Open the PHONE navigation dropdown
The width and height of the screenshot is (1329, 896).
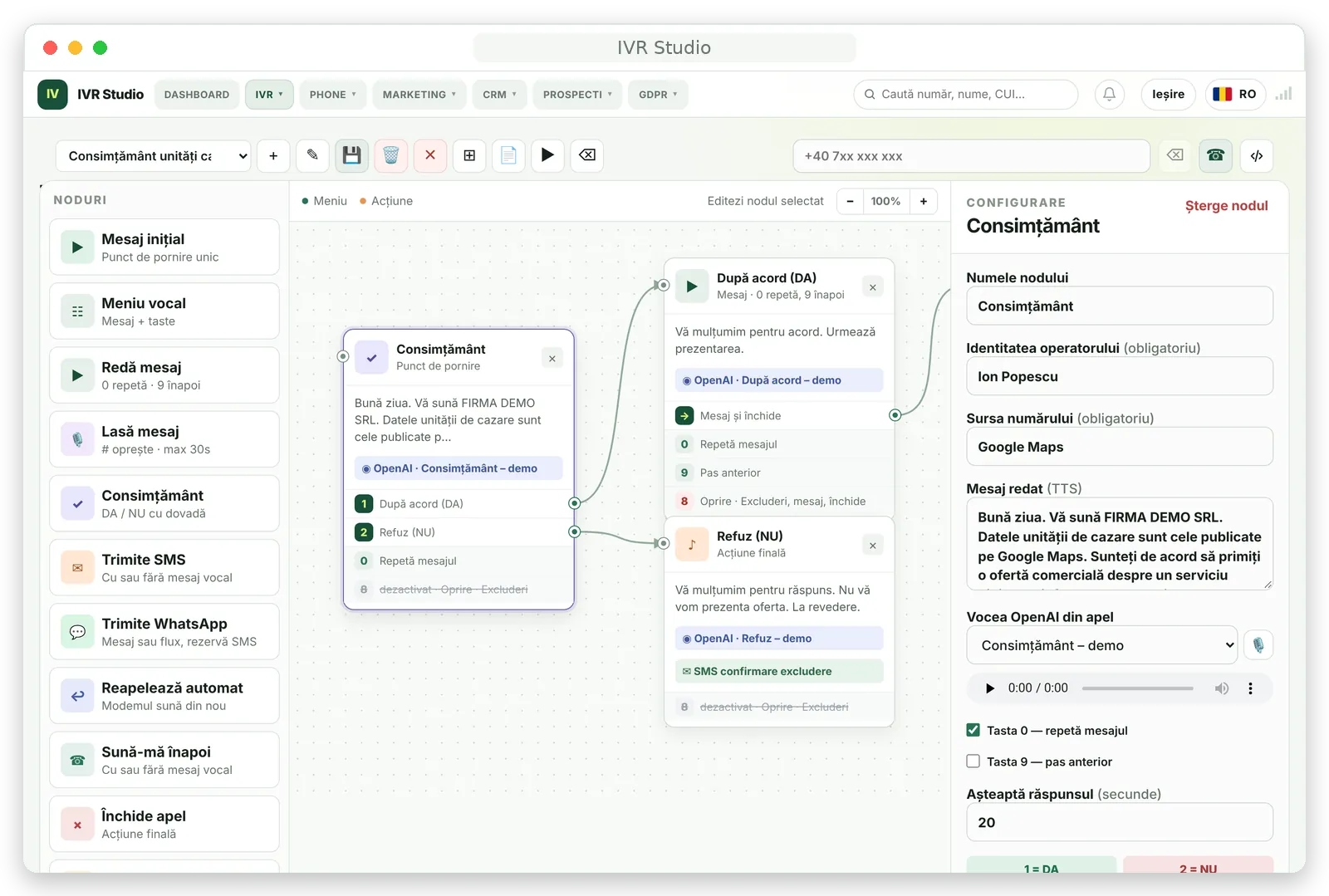(333, 95)
